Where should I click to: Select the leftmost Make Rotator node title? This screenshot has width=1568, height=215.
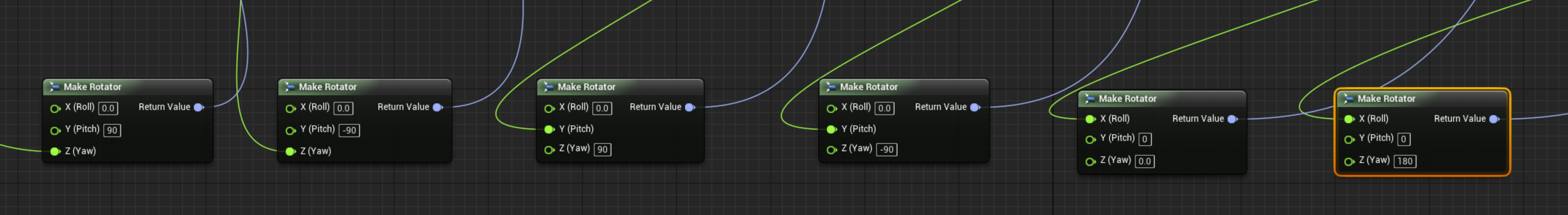pos(93,87)
